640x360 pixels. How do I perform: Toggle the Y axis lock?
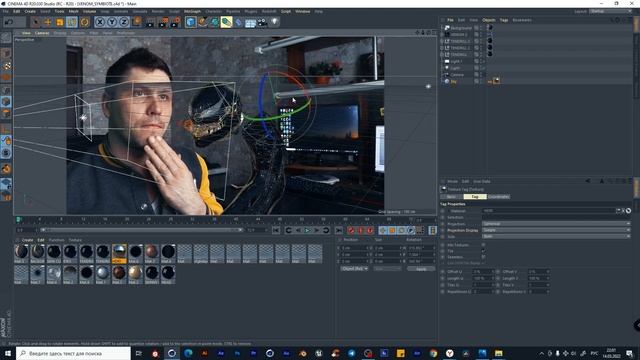[112, 22]
